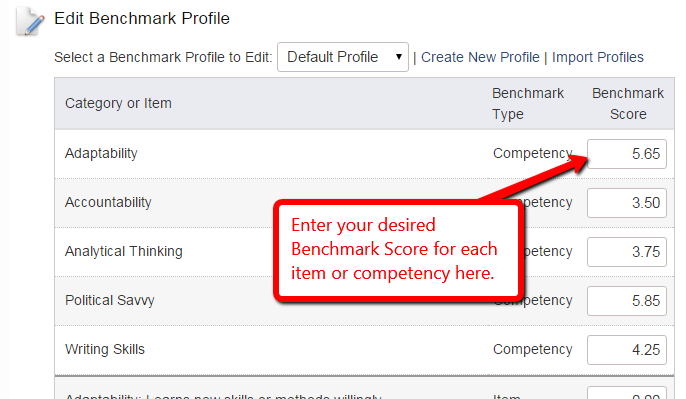Select the Writing Skills category row
The width and height of the screenshot is (686, 399).
click(364, 350)
